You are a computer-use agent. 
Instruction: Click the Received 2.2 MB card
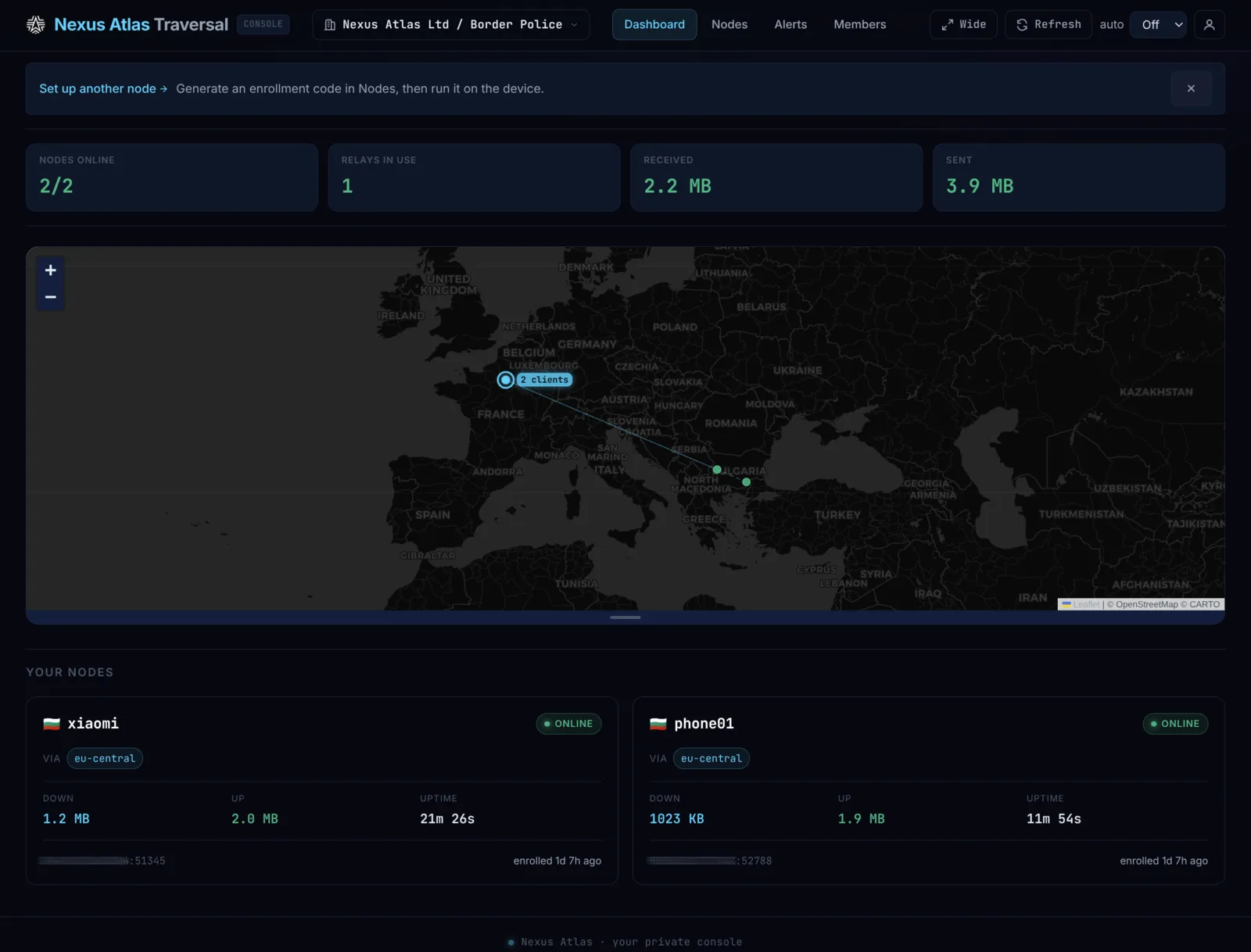[776, 177]
